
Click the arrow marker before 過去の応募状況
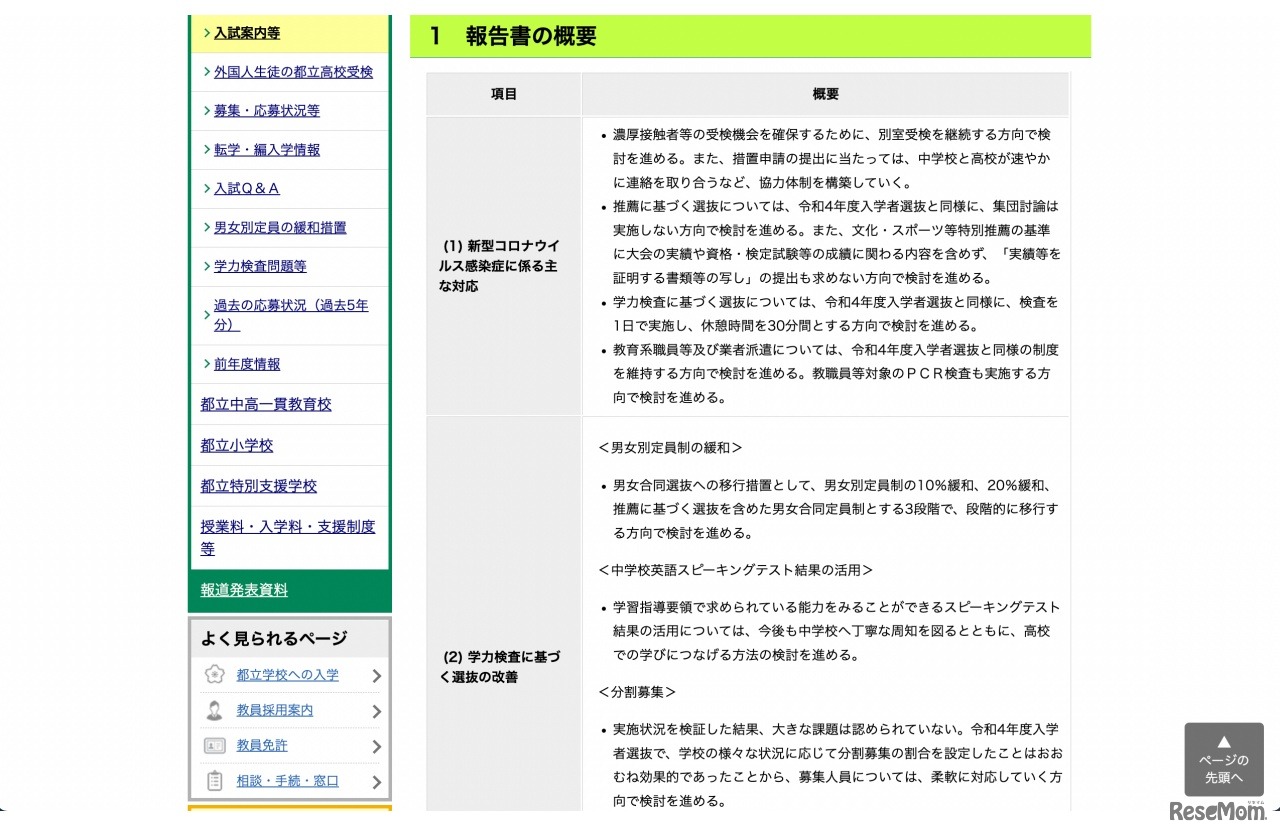click(x=207, y=316)
